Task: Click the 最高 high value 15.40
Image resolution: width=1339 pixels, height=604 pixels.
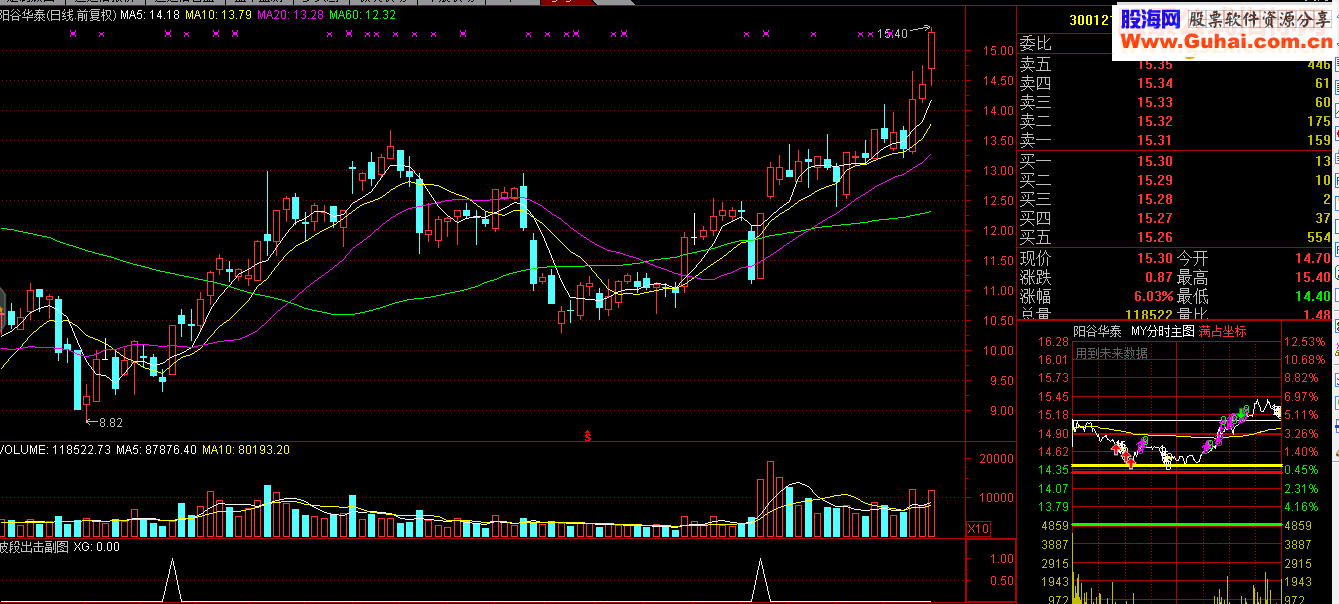Action: point(1313,277)
